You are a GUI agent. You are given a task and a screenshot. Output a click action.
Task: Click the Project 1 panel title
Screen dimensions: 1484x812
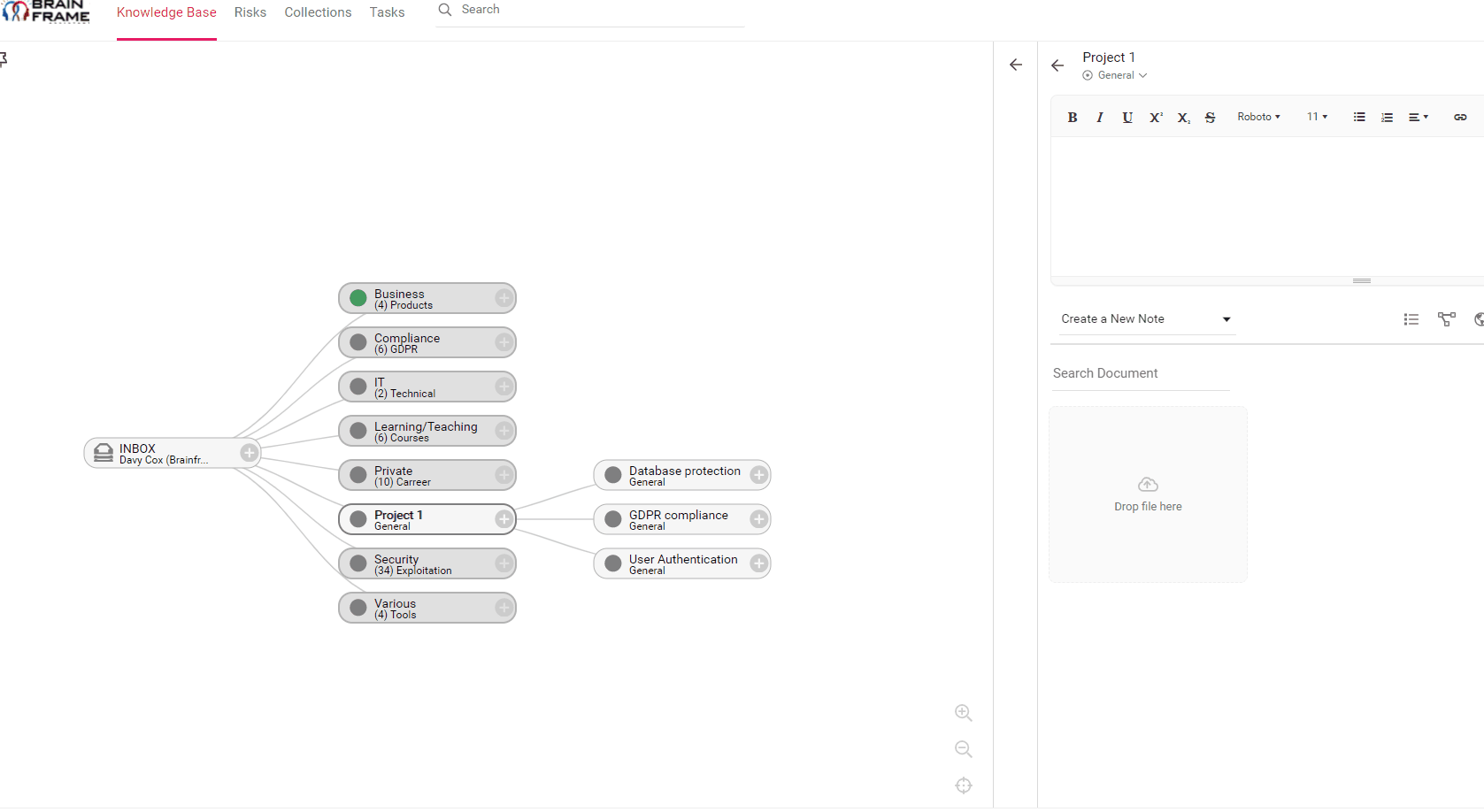(x=1108, y=57)
